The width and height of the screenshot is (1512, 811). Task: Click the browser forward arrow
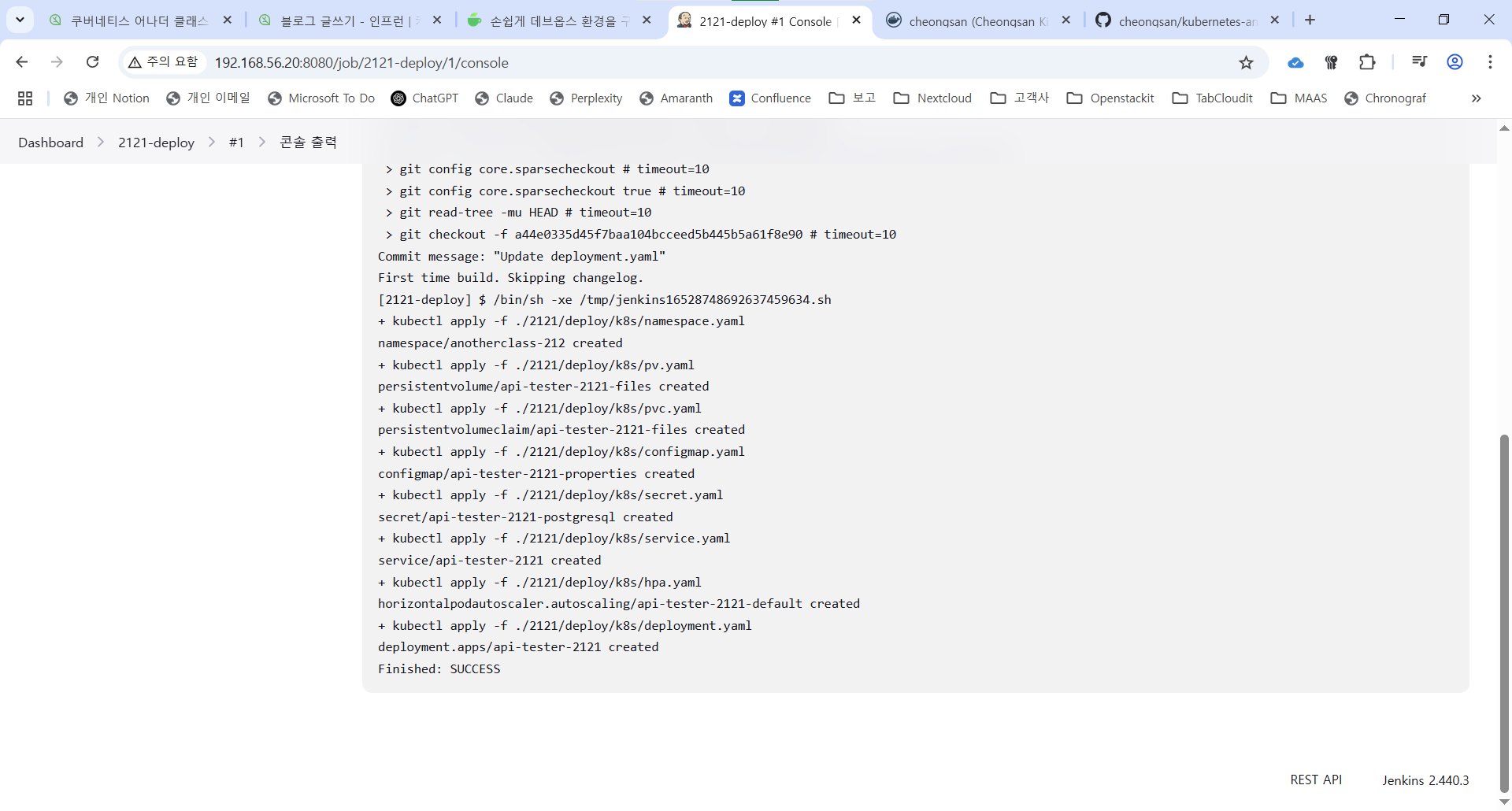tap(57, 62)
